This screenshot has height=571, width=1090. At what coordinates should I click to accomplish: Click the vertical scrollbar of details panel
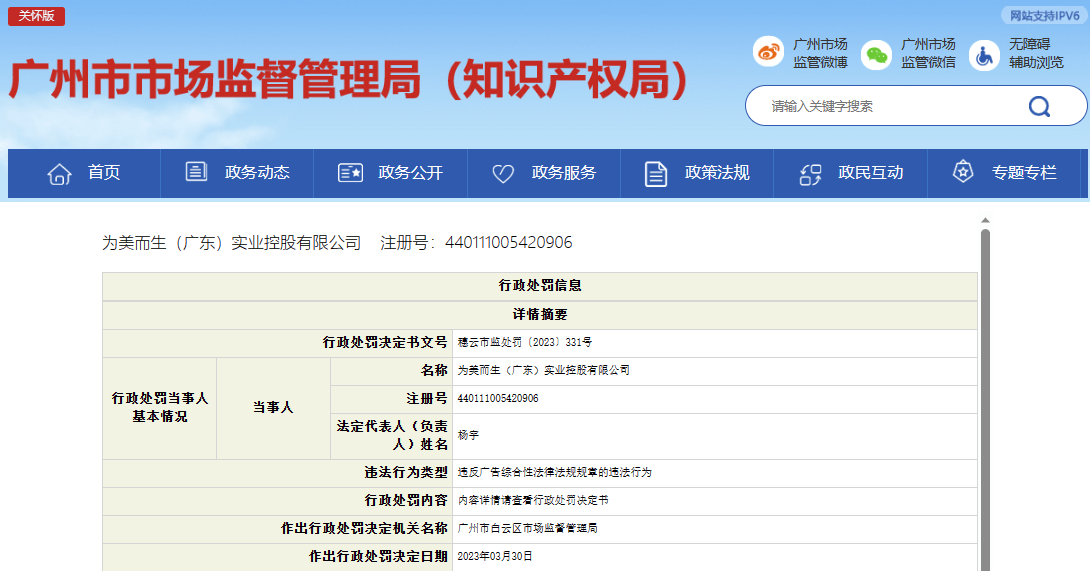pyautogui.click(x=984, y=400)
